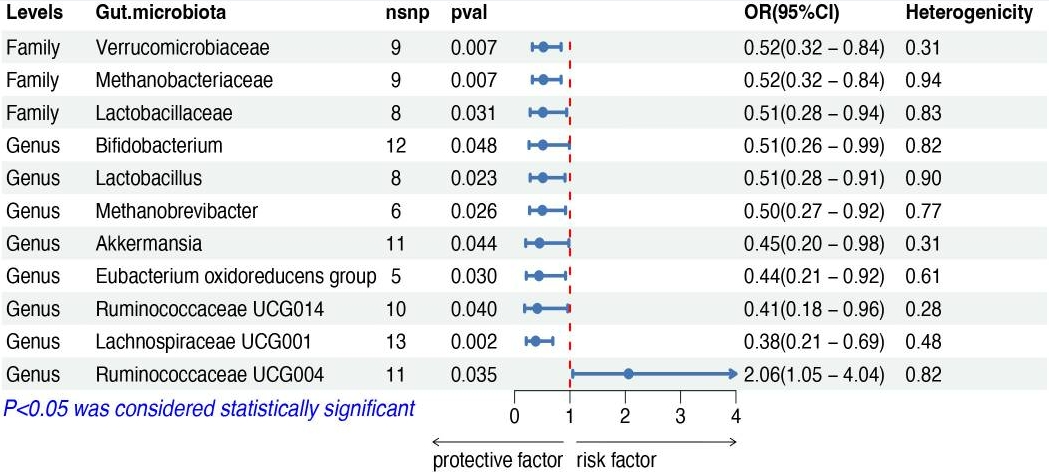Click the "risk factor" axis label

pos(616,461)
